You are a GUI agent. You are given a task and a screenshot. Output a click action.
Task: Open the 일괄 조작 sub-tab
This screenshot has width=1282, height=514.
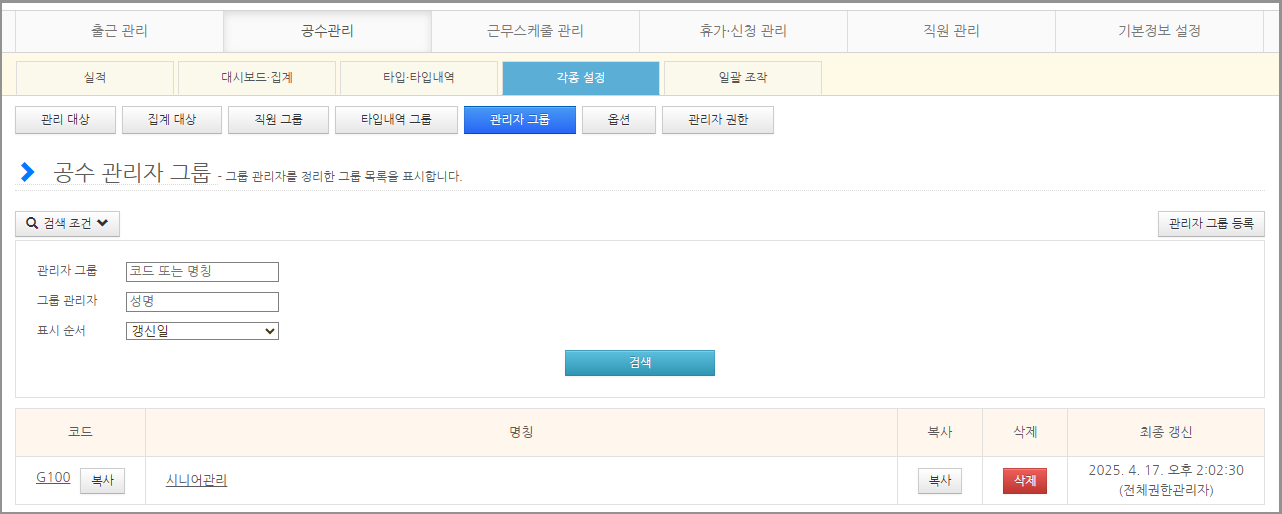click(743, 78)
